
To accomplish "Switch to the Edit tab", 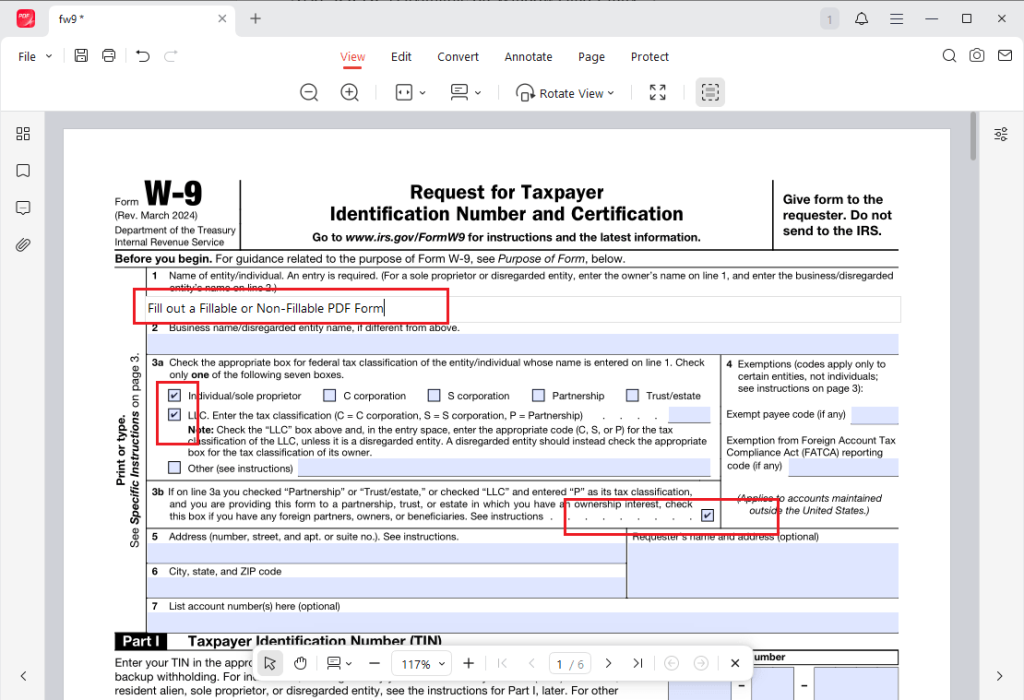I will [401, 57].
